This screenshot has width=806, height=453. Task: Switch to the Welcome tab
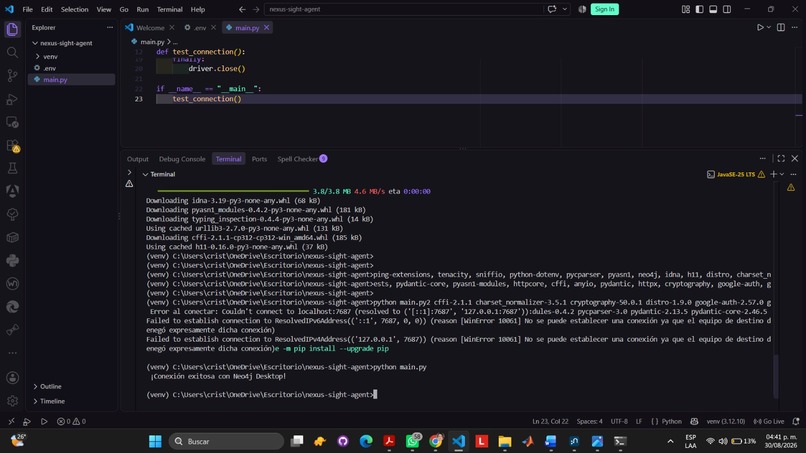[150, 28]
